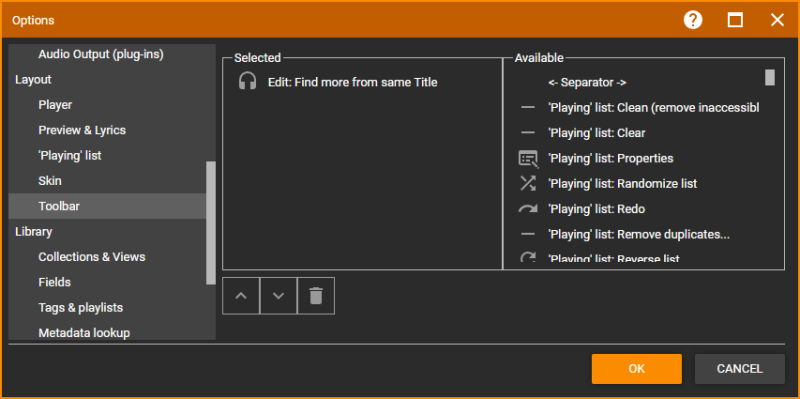Select the '<- Separator ->' available item
This screenshot has height=399, width=800.
587,82
